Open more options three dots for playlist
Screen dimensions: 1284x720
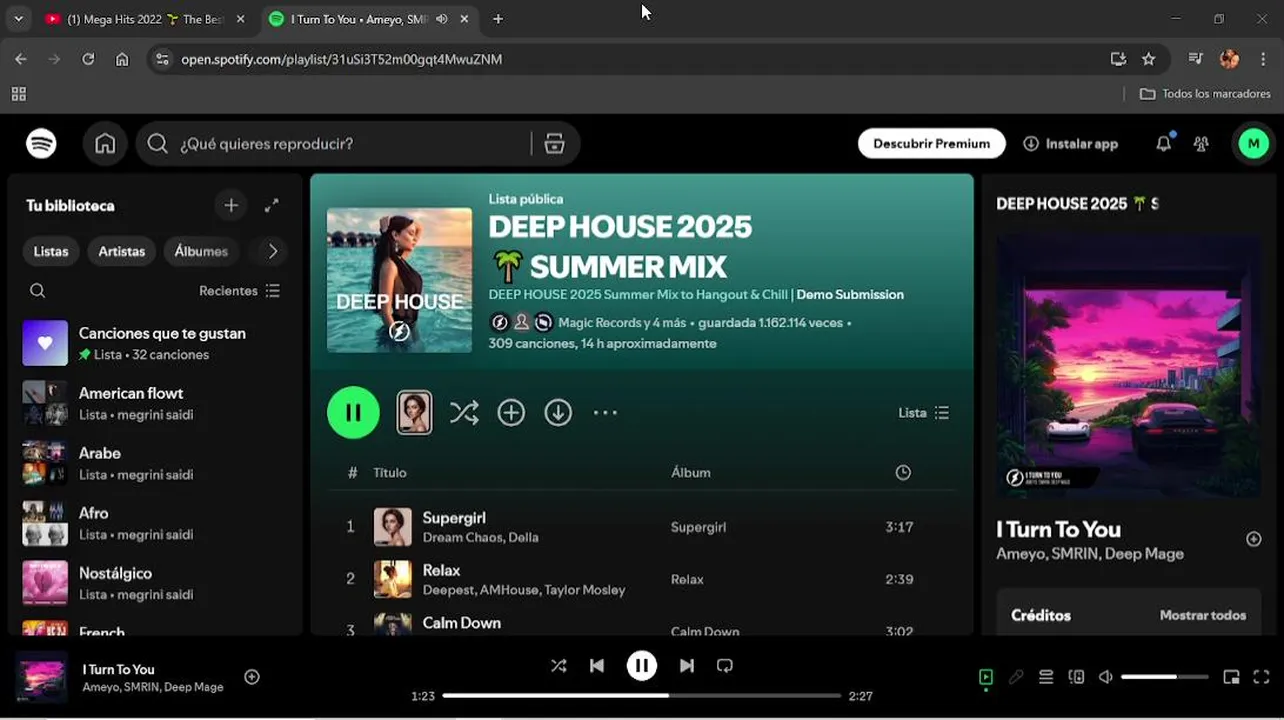point(605,412)
